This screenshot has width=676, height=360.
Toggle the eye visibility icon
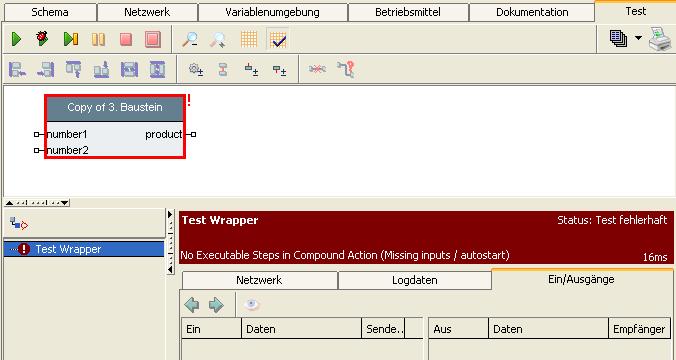coord(251,304)
